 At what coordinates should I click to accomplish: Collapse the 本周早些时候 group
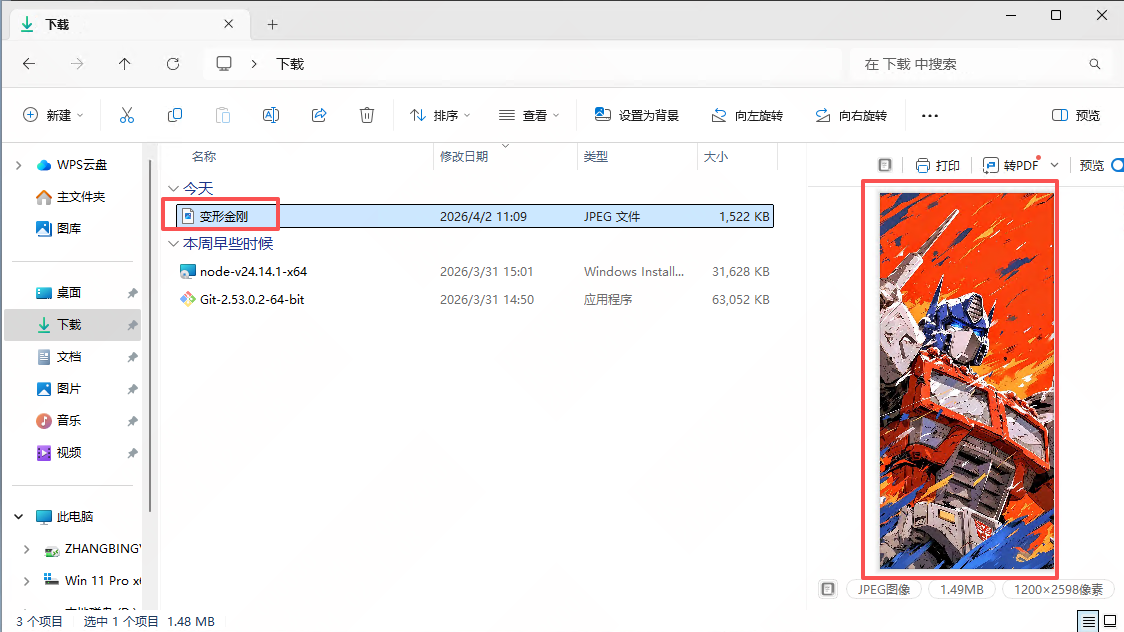tap(173, 244)
